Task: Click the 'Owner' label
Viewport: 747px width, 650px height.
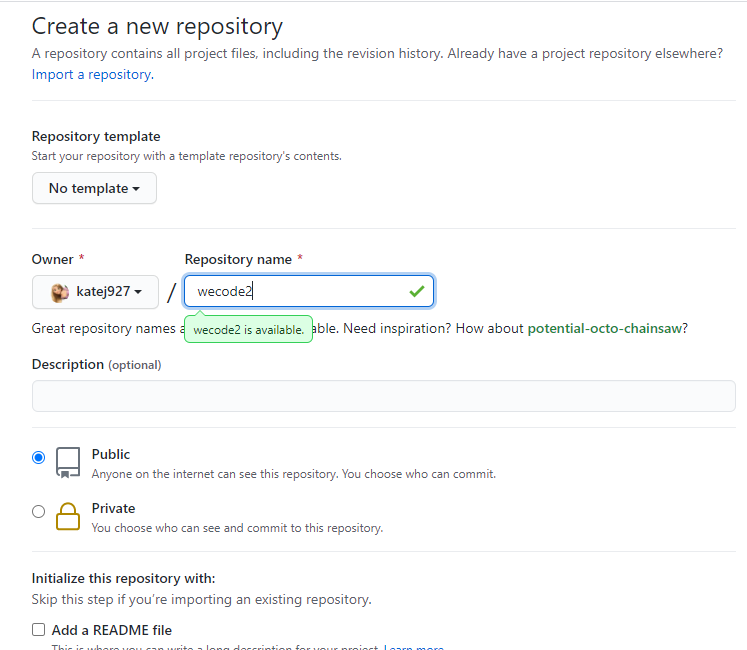Action: pyautogui.click(x=52, y=259)
